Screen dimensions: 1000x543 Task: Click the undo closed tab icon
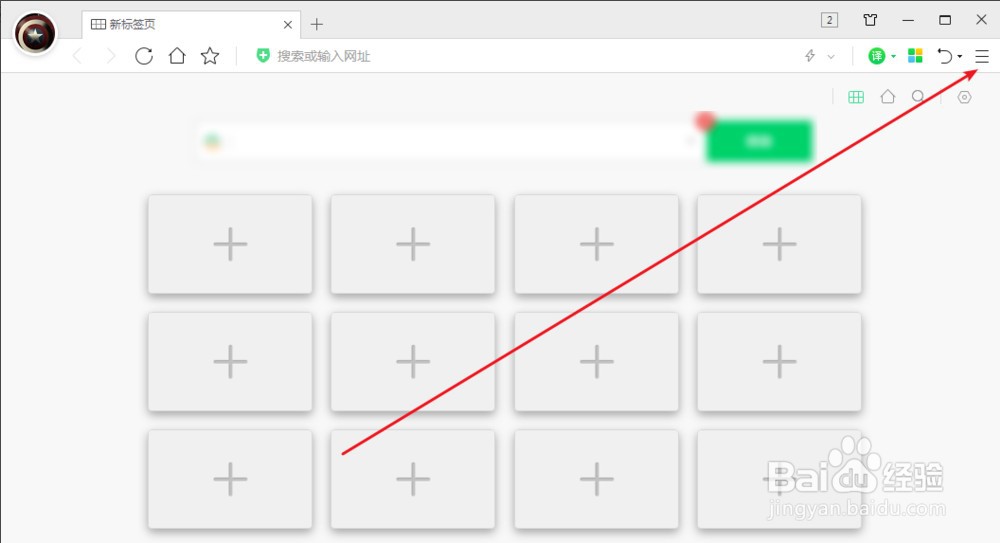point(945,56)
